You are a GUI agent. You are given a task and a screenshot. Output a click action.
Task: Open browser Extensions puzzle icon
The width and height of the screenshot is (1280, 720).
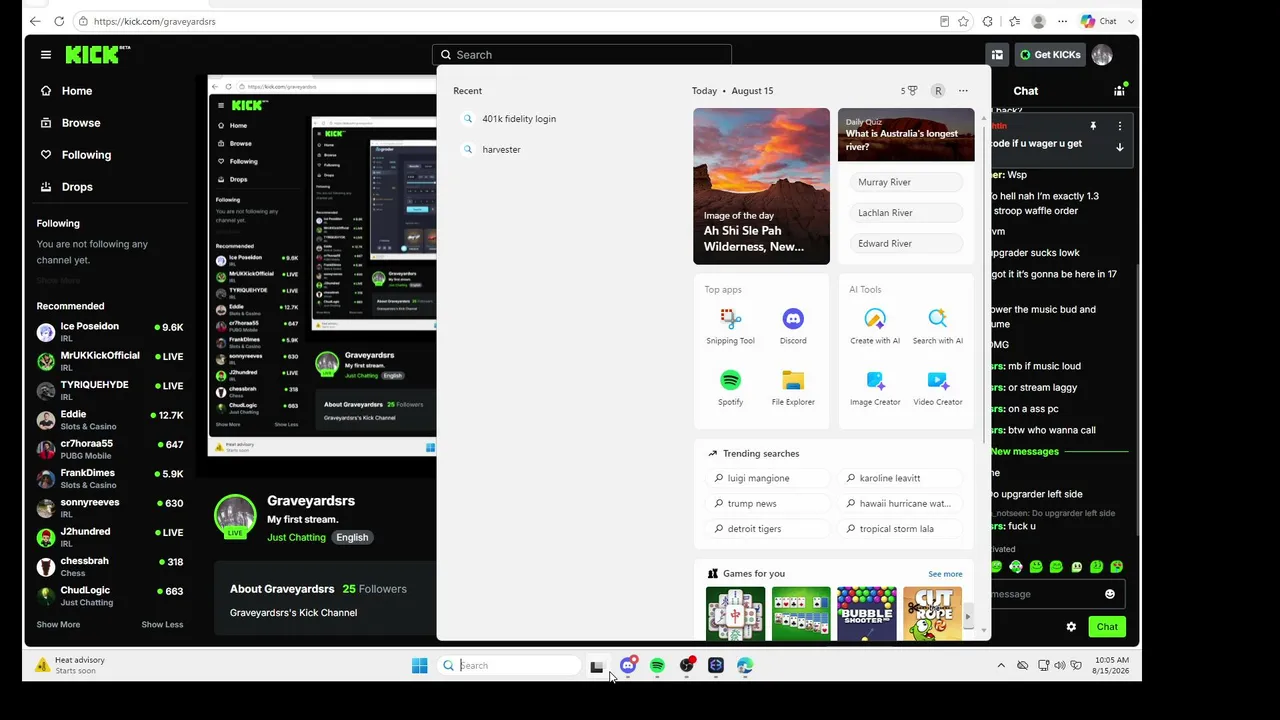pyautogui.click(x=988, y=21)
